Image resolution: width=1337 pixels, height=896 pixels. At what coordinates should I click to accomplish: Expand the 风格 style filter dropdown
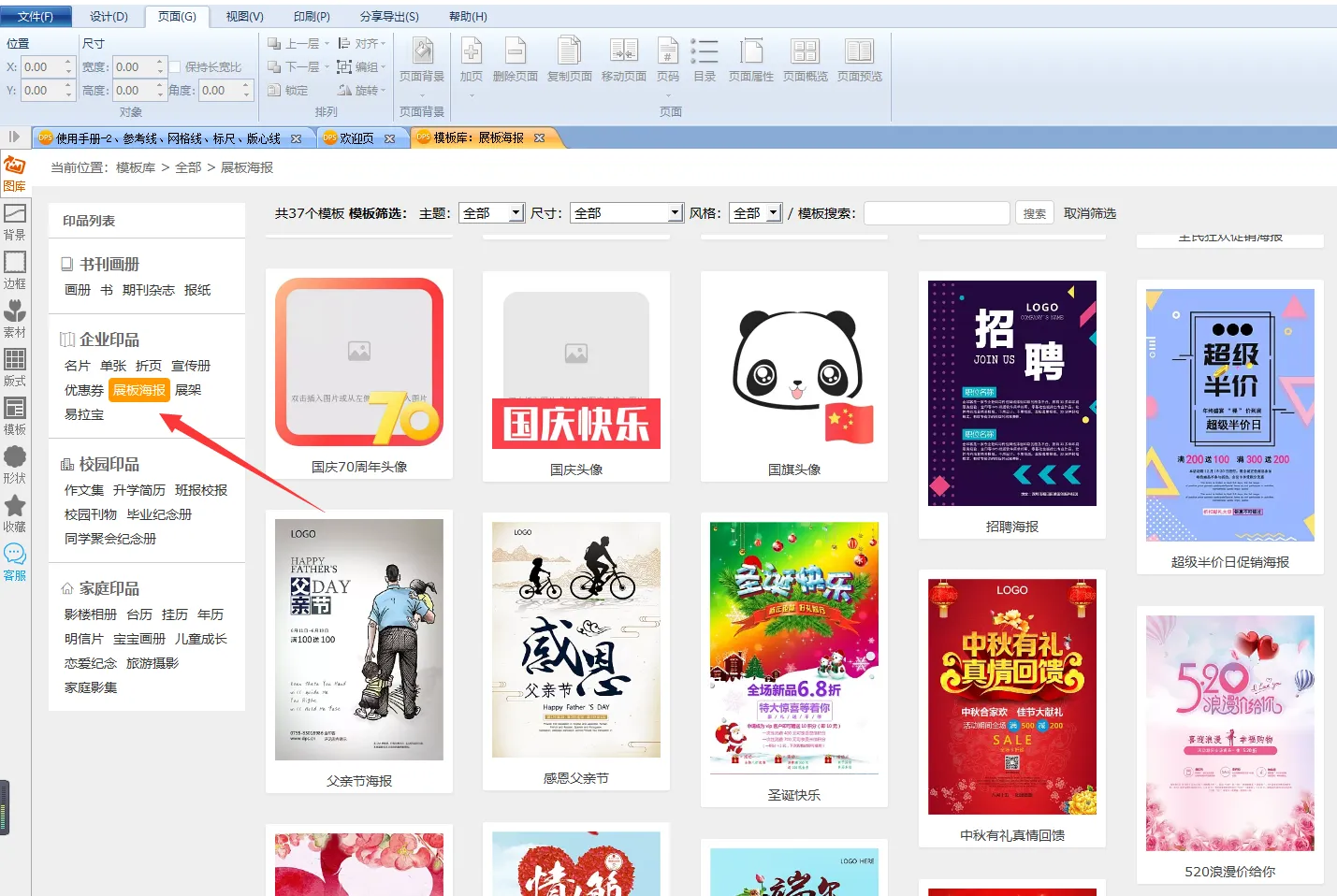(773, 213)
